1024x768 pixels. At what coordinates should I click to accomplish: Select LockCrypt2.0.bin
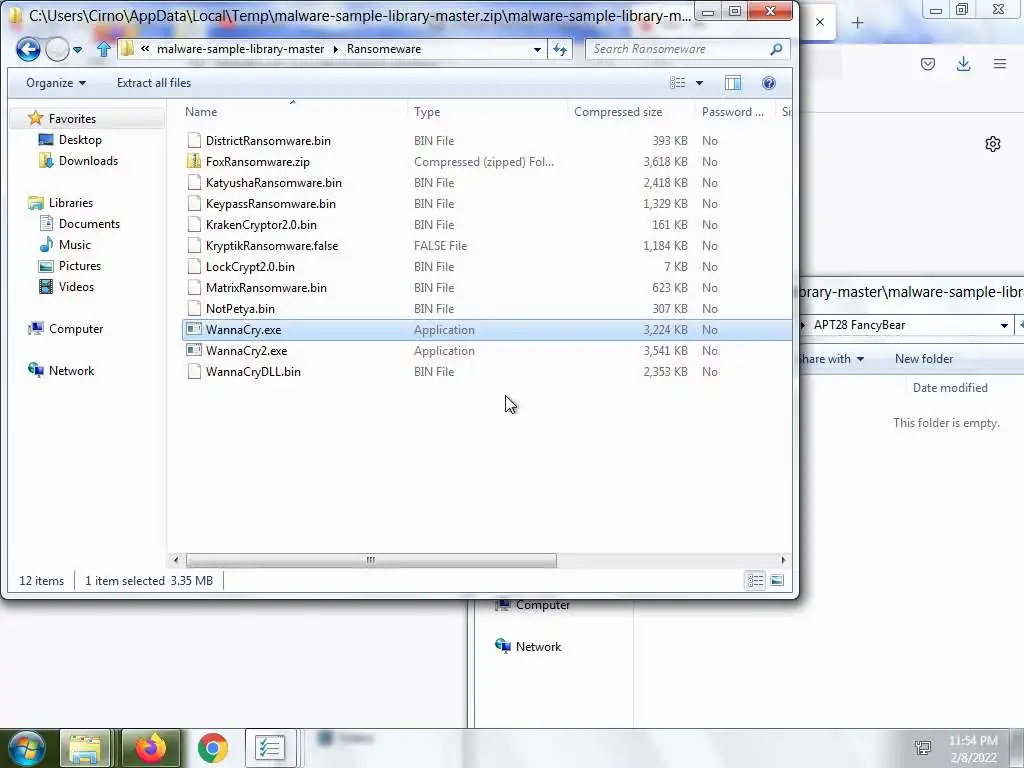click(249, 266)
